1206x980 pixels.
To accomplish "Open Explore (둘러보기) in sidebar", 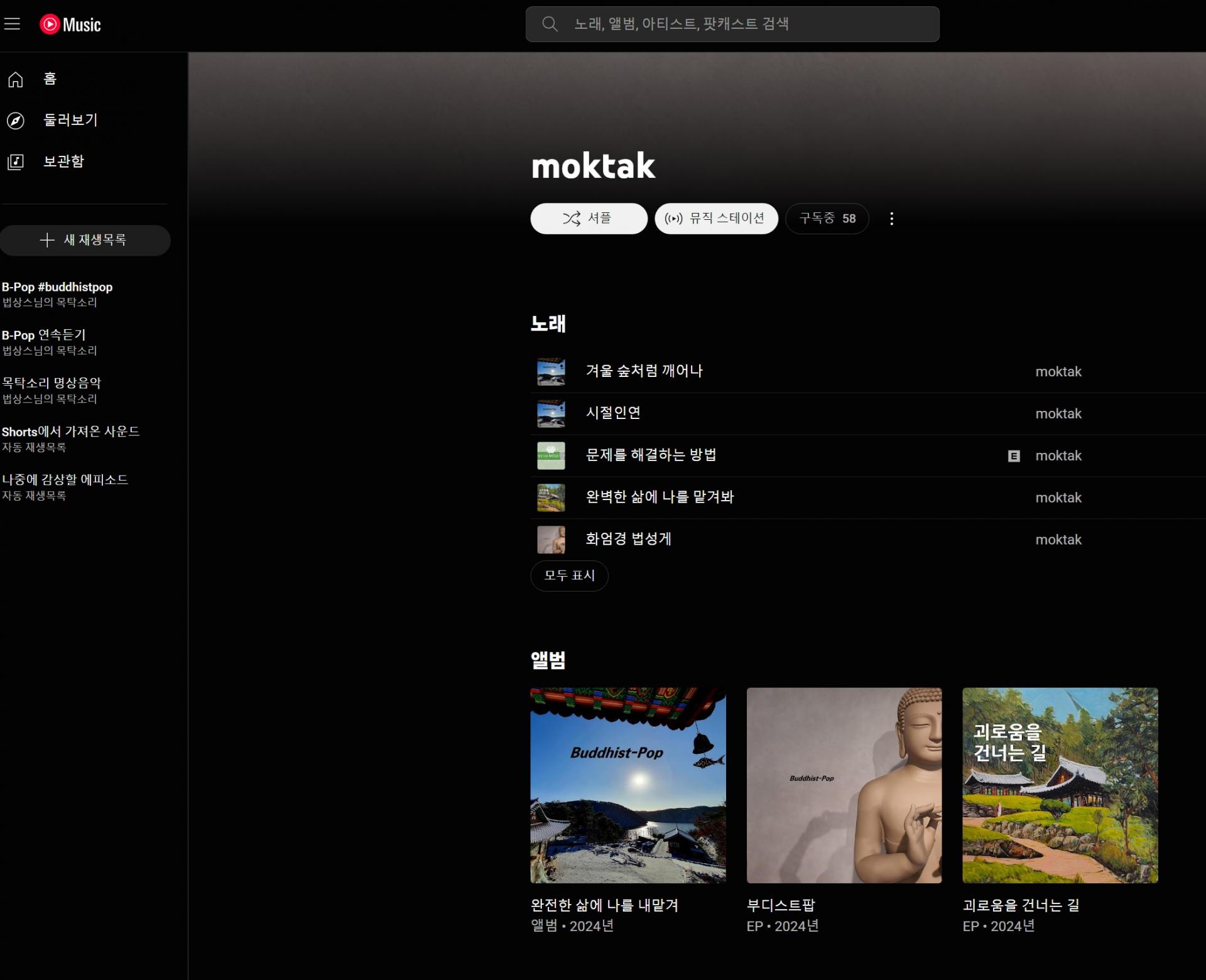I will 69,121.
